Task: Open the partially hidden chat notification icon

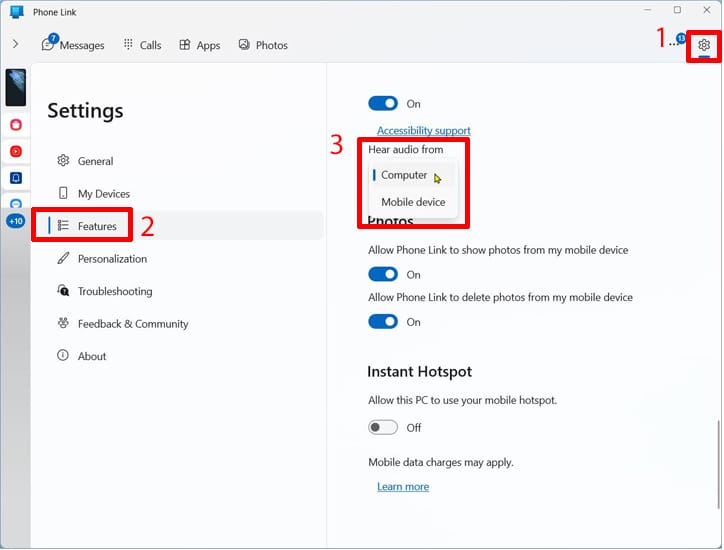Action: (16, 204)
